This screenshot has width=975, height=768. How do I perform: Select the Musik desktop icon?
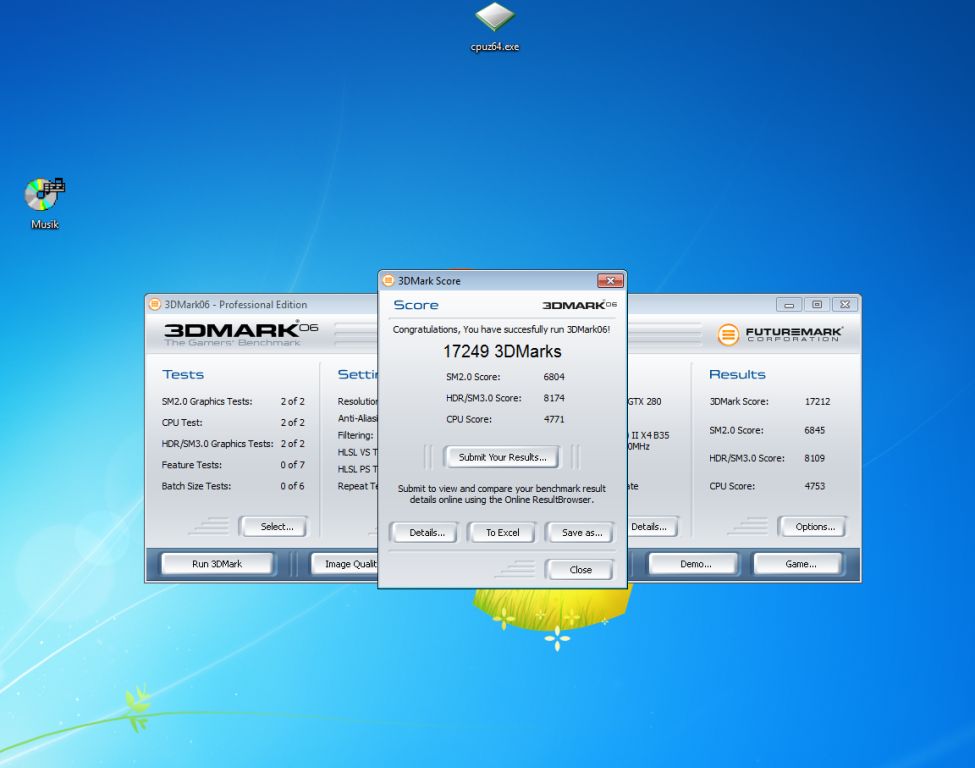point(45,203)
